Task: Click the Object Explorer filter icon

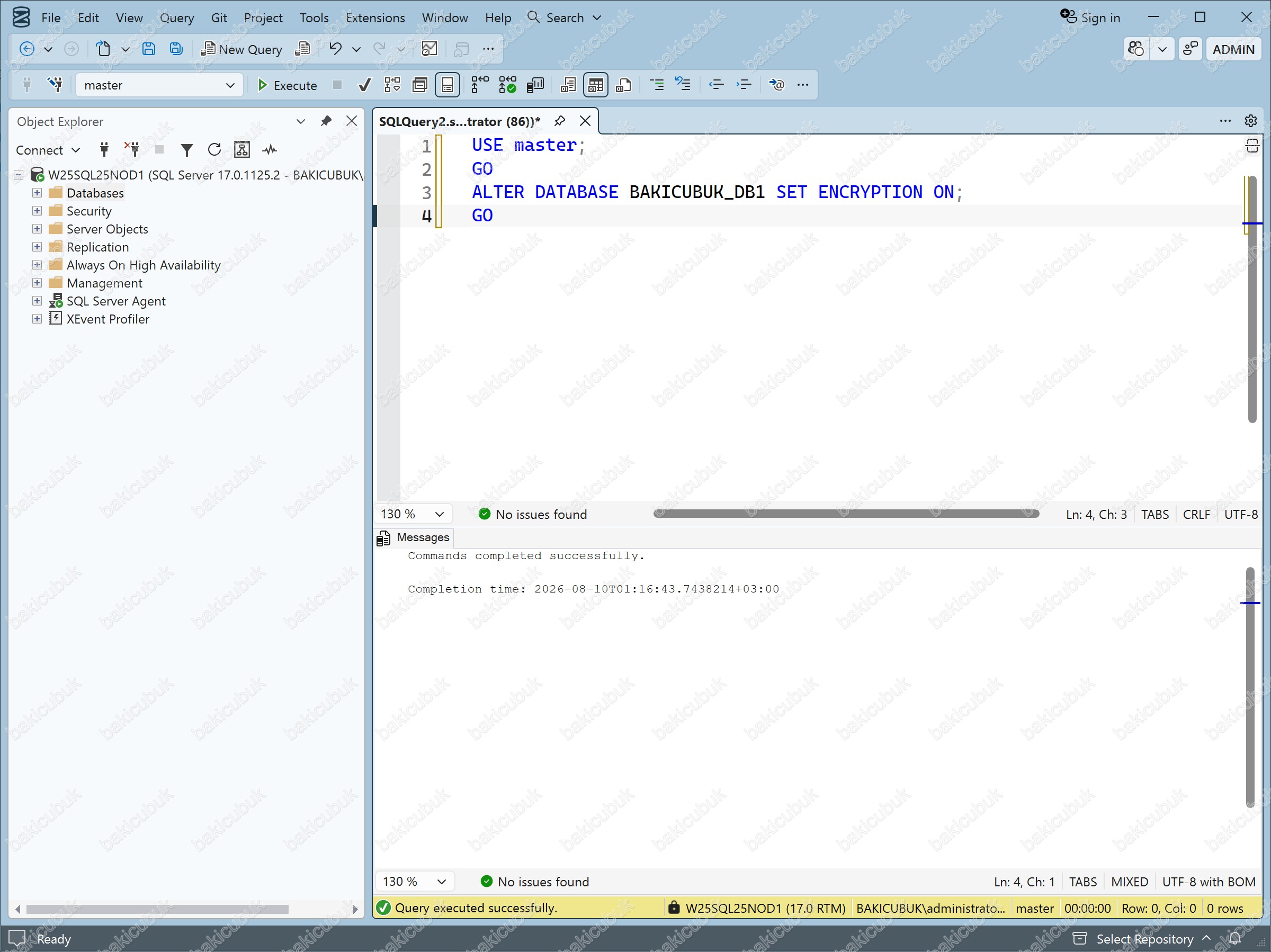Action: 187,150
